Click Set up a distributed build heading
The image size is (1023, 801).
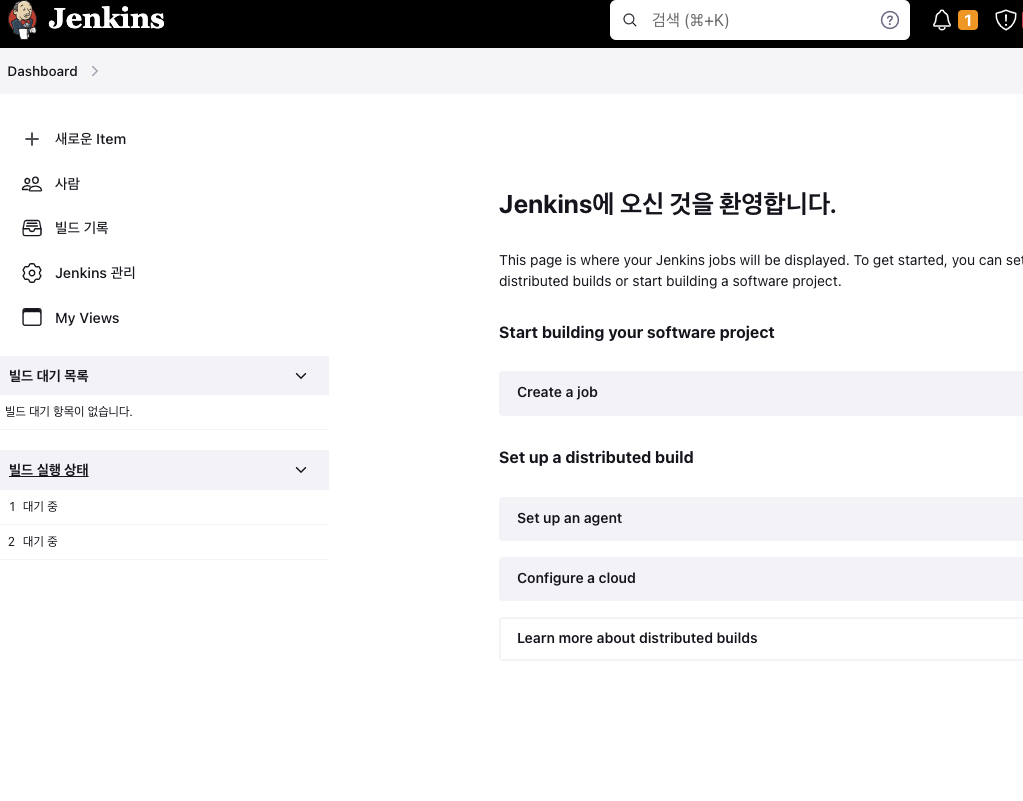point(596,458)
